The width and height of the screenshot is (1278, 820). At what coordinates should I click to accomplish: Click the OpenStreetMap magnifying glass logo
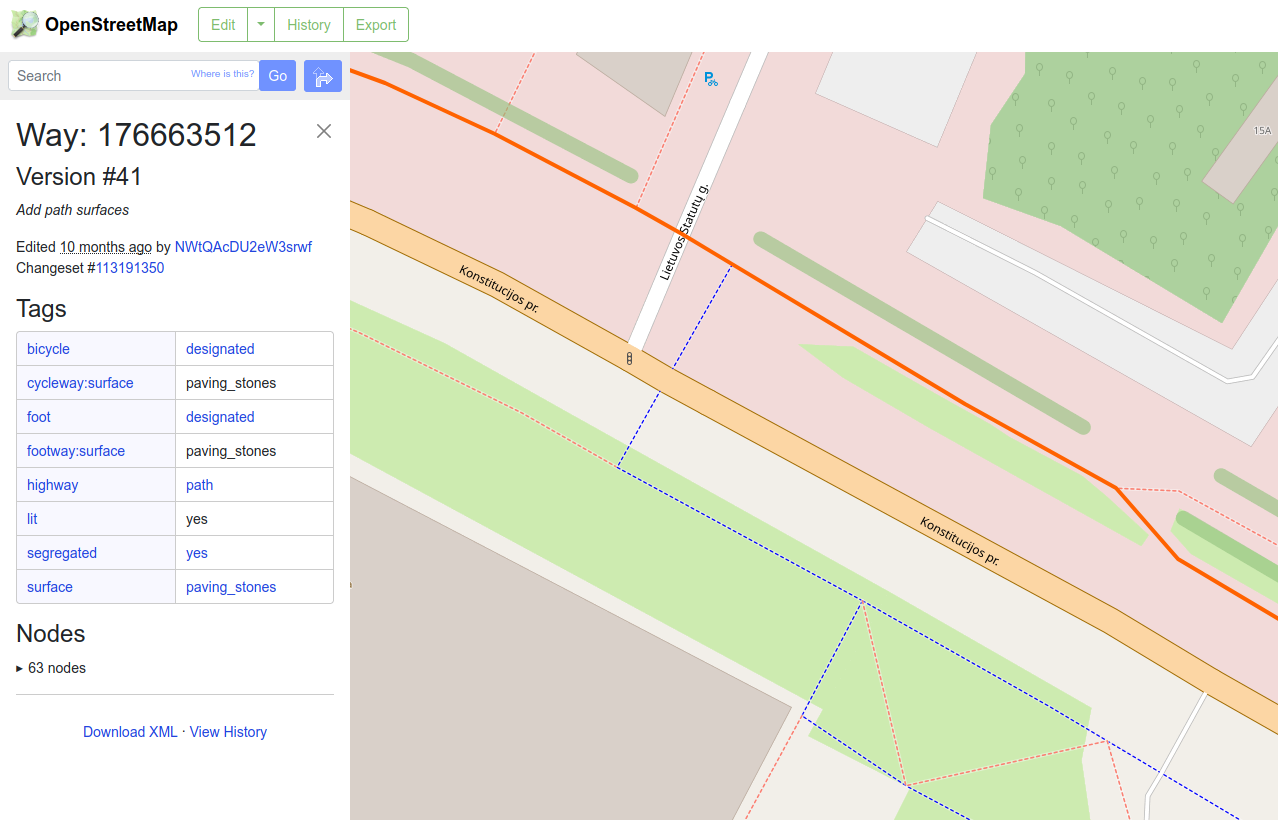click(24, 23)
